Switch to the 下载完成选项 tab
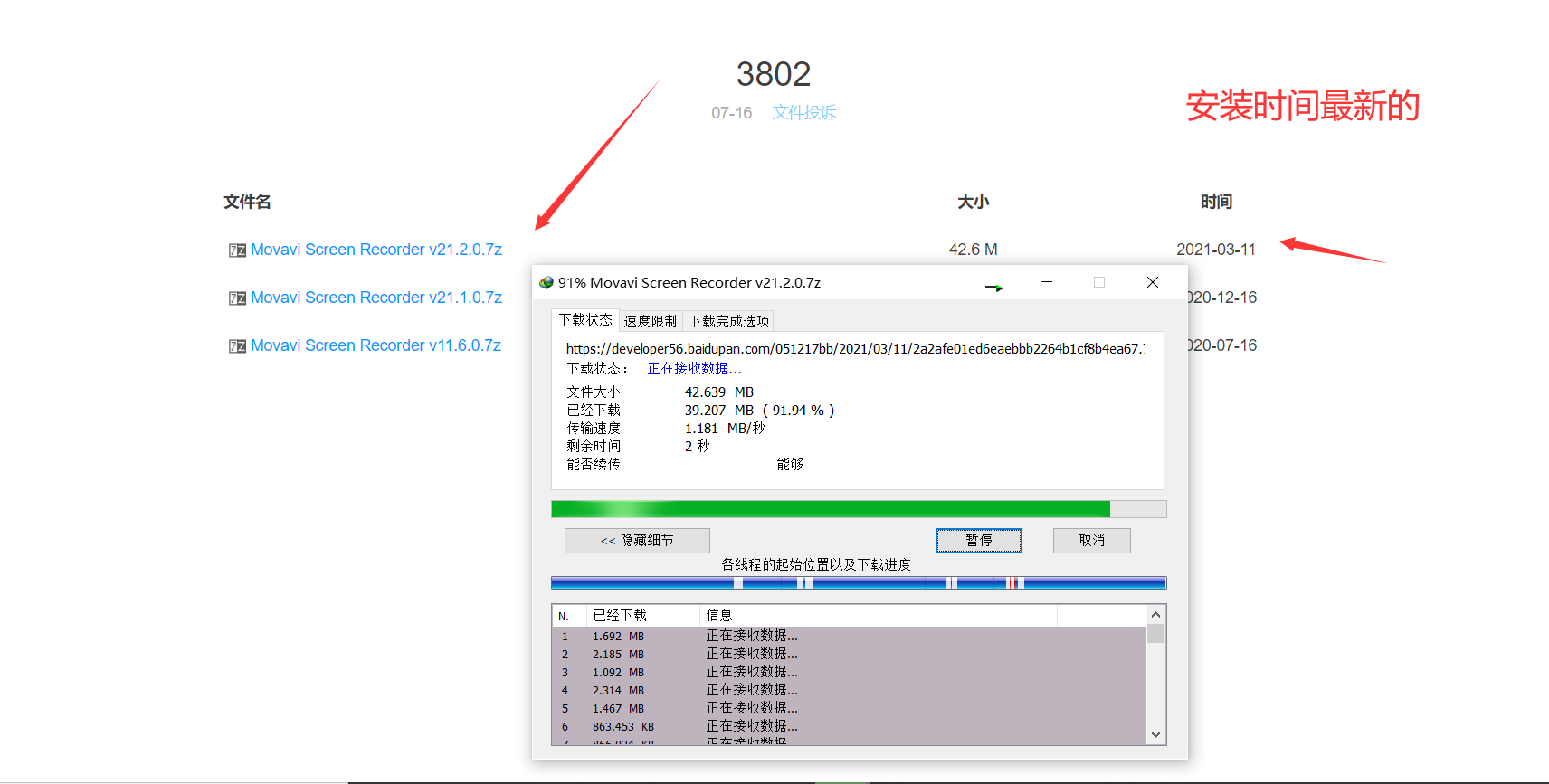 click(729, 321)
